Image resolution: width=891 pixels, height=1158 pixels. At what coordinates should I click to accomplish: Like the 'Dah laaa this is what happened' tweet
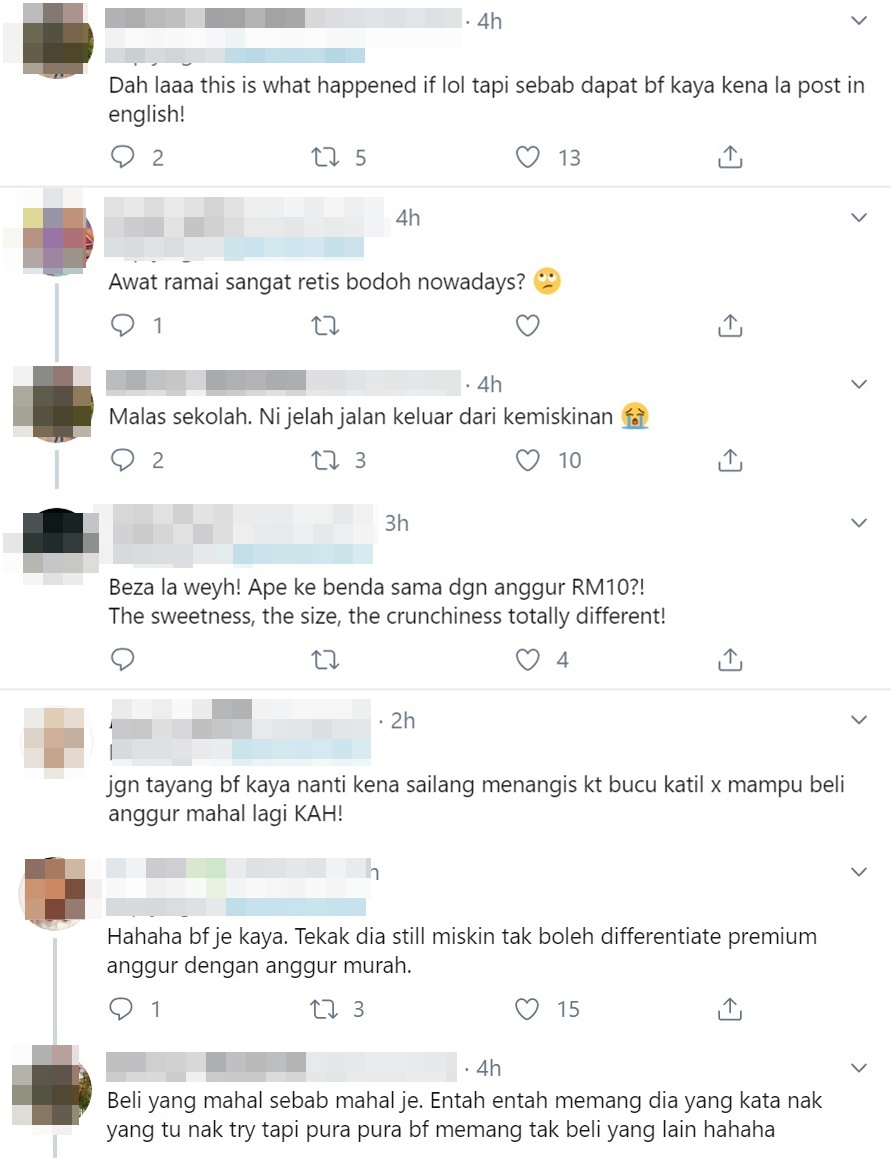point(528,157)
